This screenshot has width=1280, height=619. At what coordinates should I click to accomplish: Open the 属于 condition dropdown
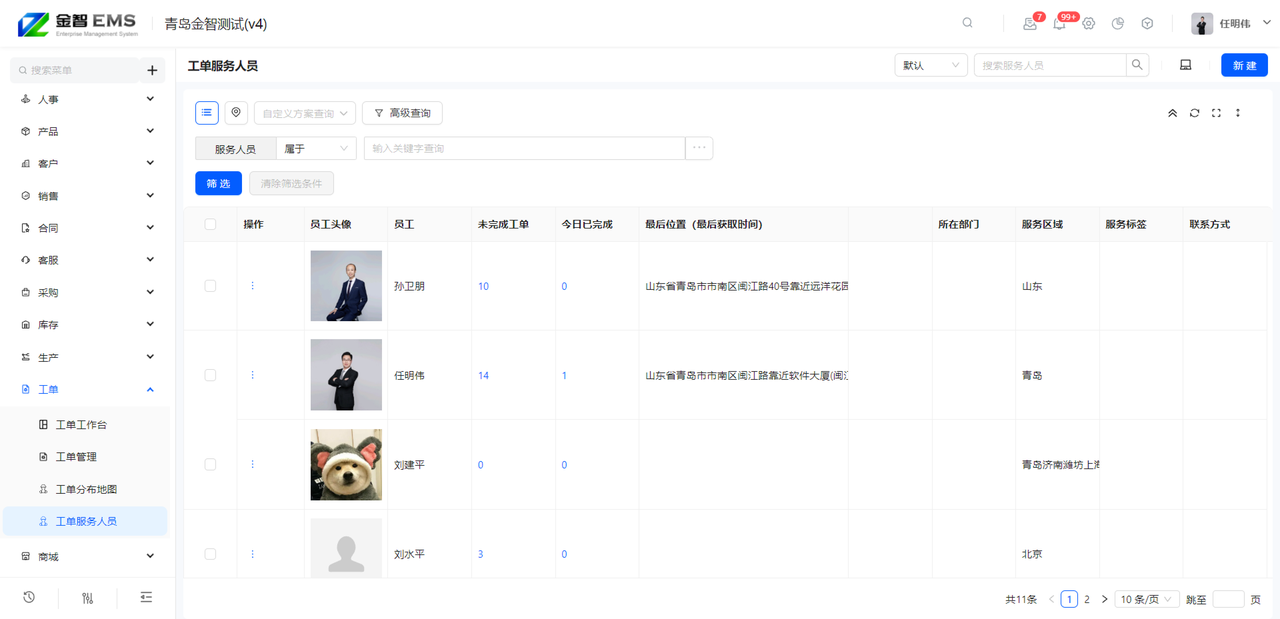(x=316, y=148)
